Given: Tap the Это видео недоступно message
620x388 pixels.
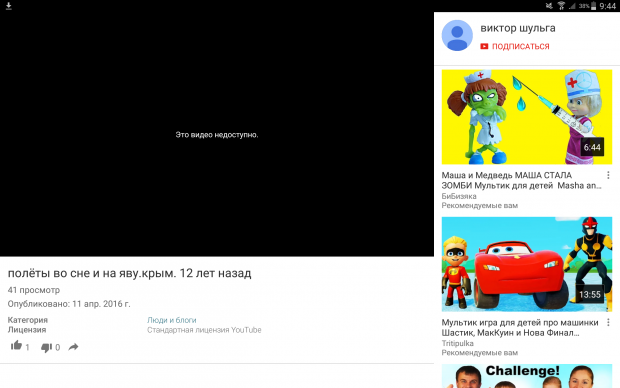Looking at the screenshot, I should coord(217,135).
